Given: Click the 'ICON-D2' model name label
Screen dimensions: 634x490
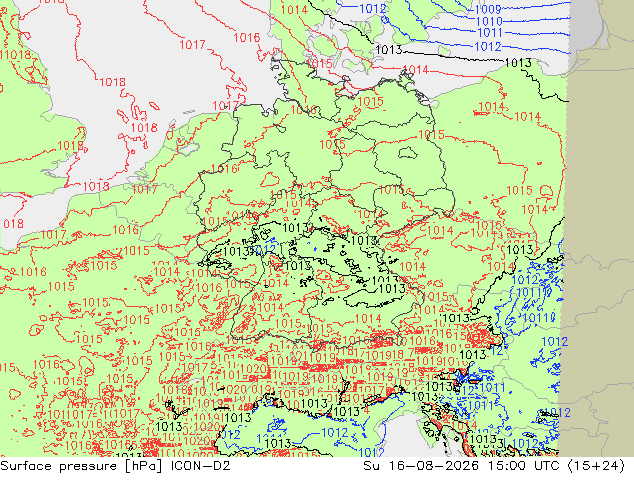Looking at the screenshot, I should point(201,466).
